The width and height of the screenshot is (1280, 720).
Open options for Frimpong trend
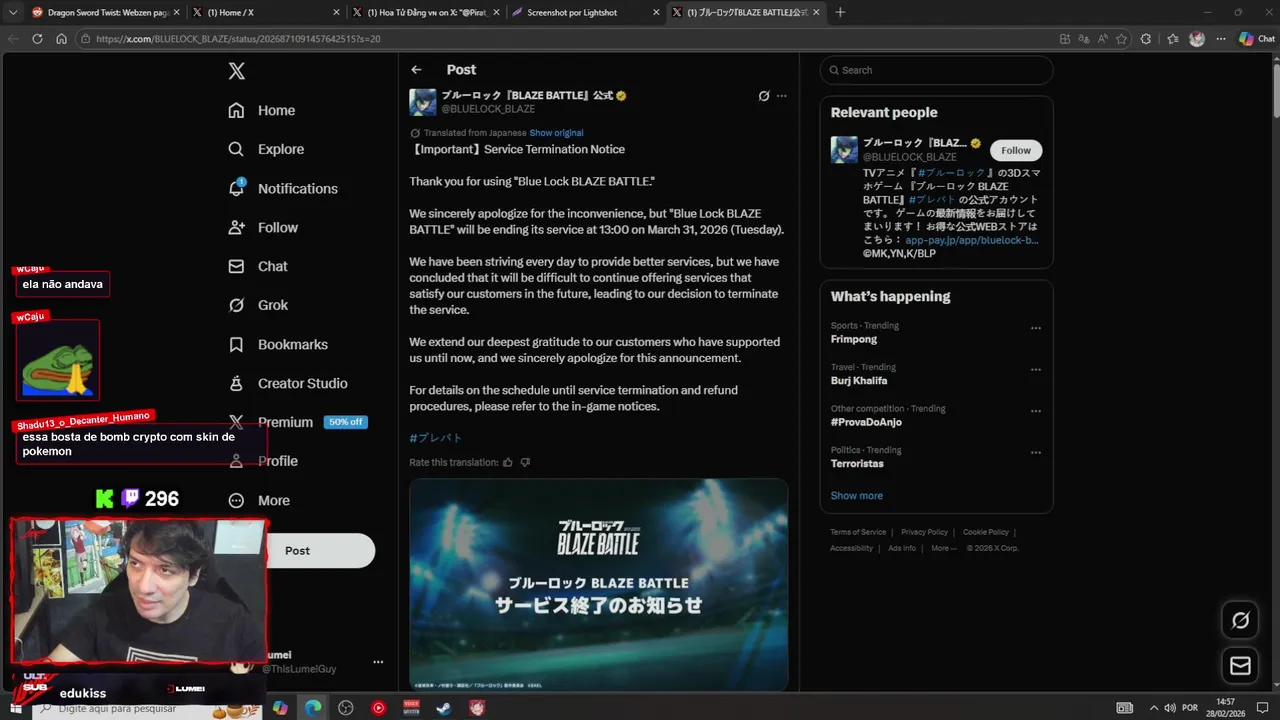1036,328
